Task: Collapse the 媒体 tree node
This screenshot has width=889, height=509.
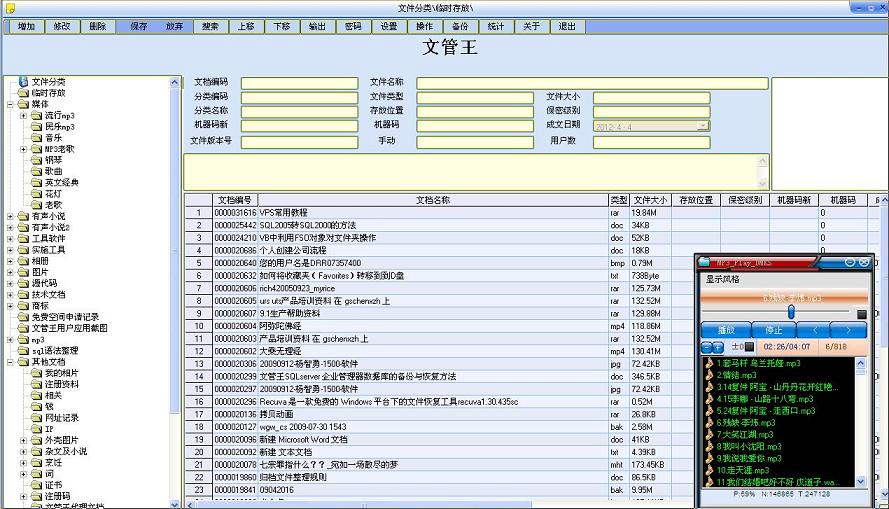Action: pyautogui.click(x=10, y=104)
